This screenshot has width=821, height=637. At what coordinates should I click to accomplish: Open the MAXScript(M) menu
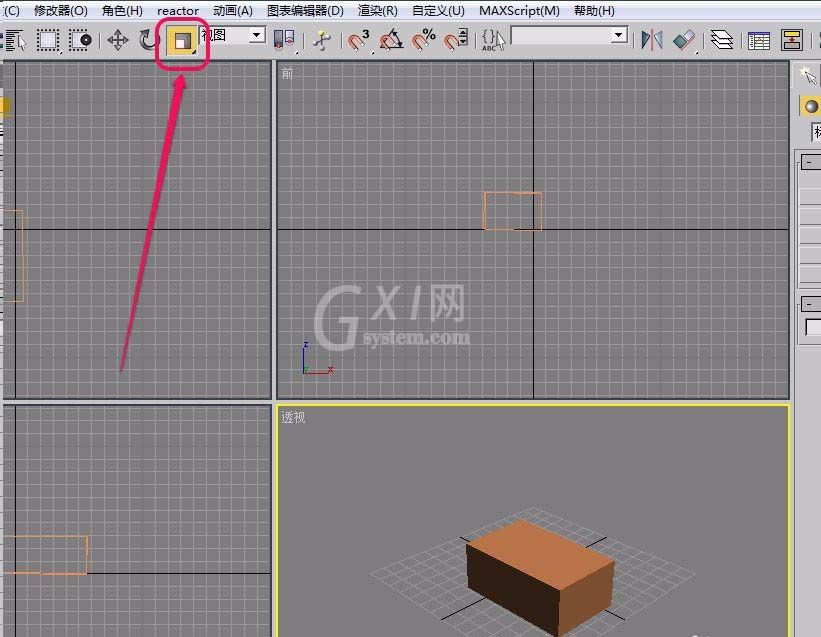click(519, 10)
